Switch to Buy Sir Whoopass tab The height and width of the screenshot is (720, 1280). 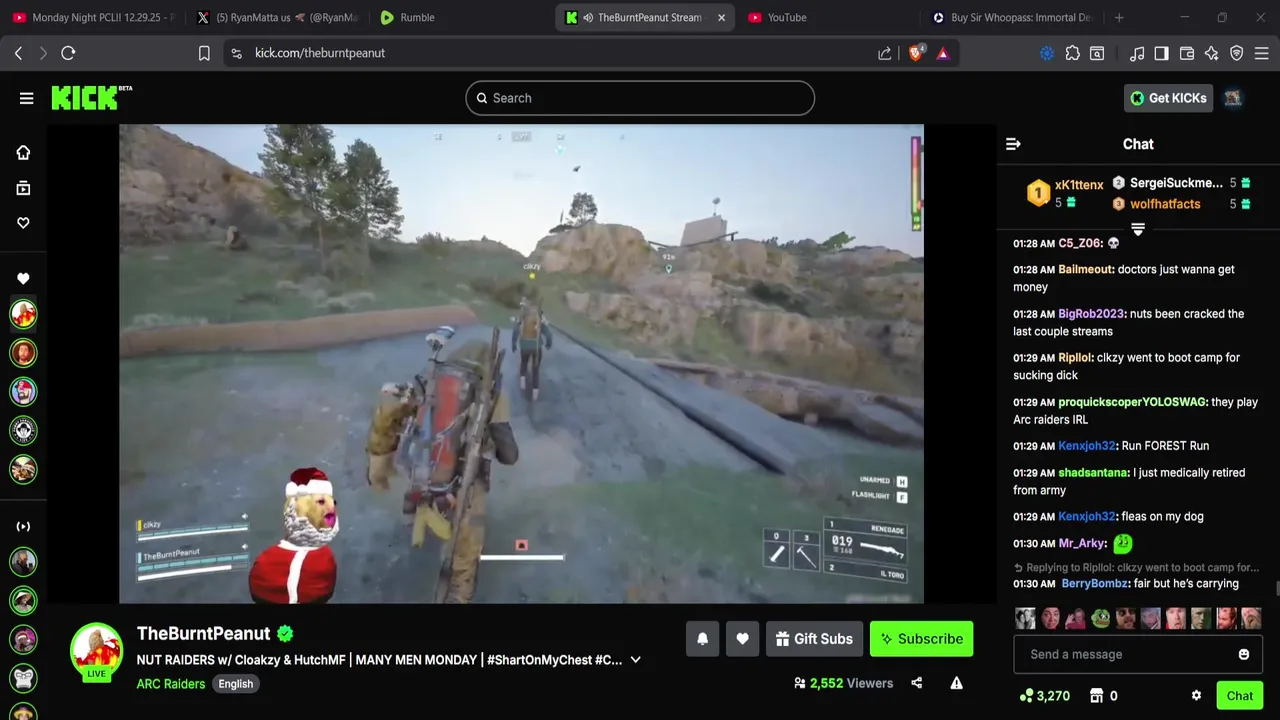tap(1010, 17)
